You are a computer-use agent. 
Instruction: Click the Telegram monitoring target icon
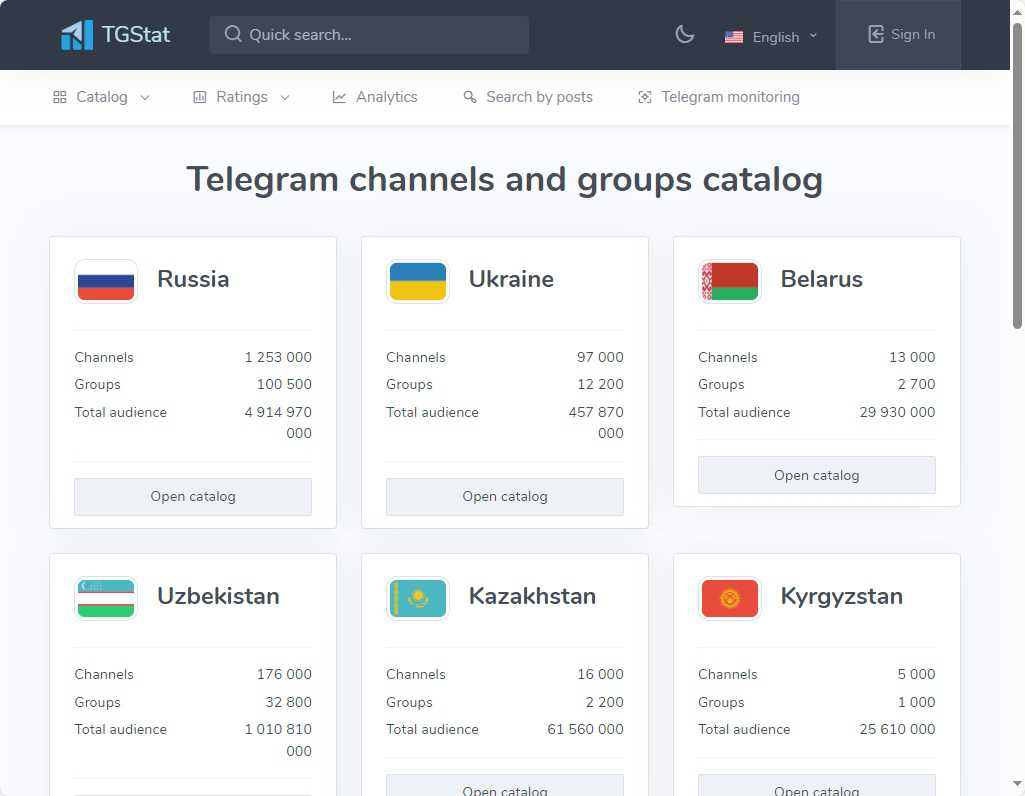645,97
